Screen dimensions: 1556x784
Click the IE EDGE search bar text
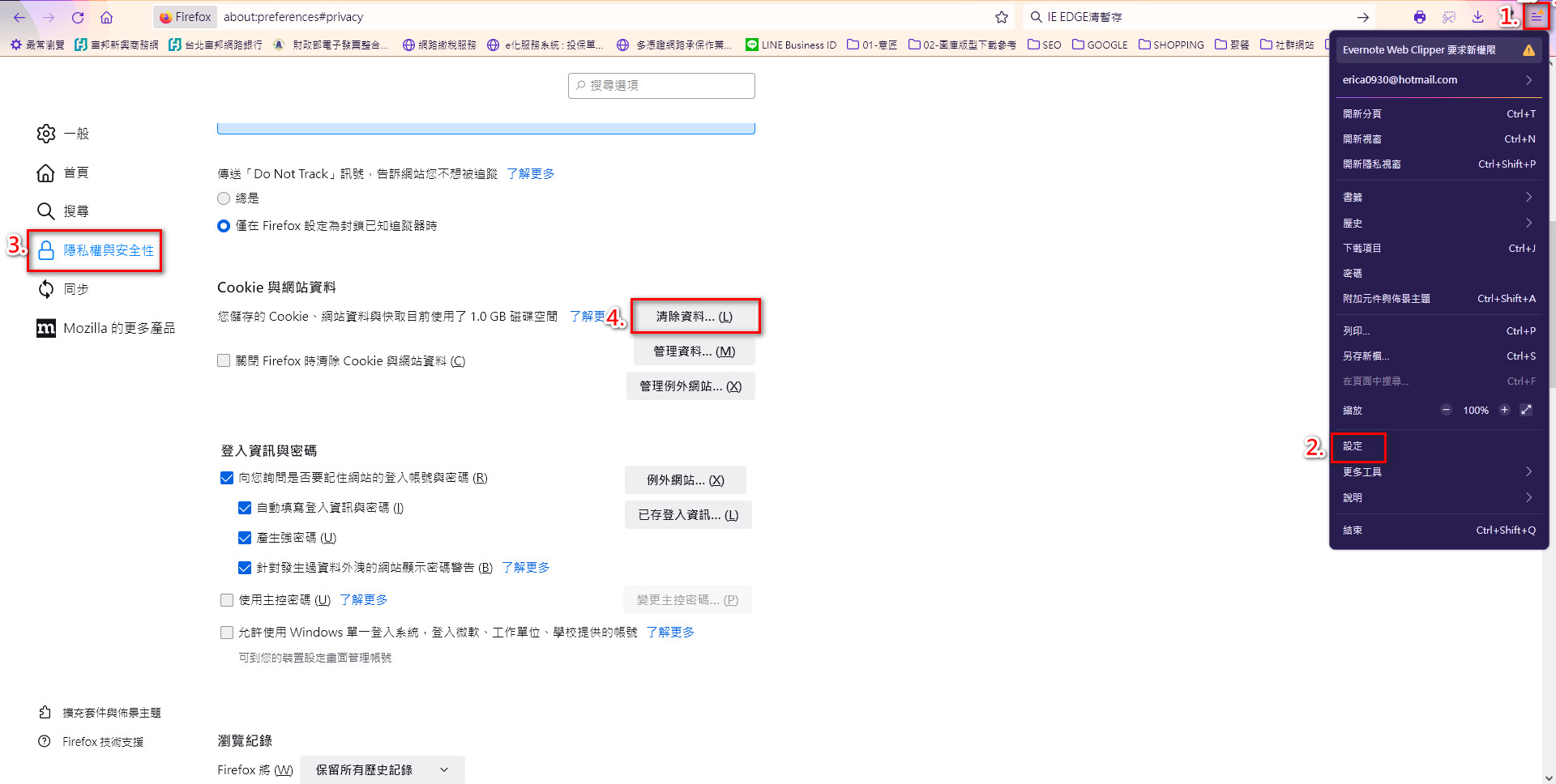(1084, 17)
